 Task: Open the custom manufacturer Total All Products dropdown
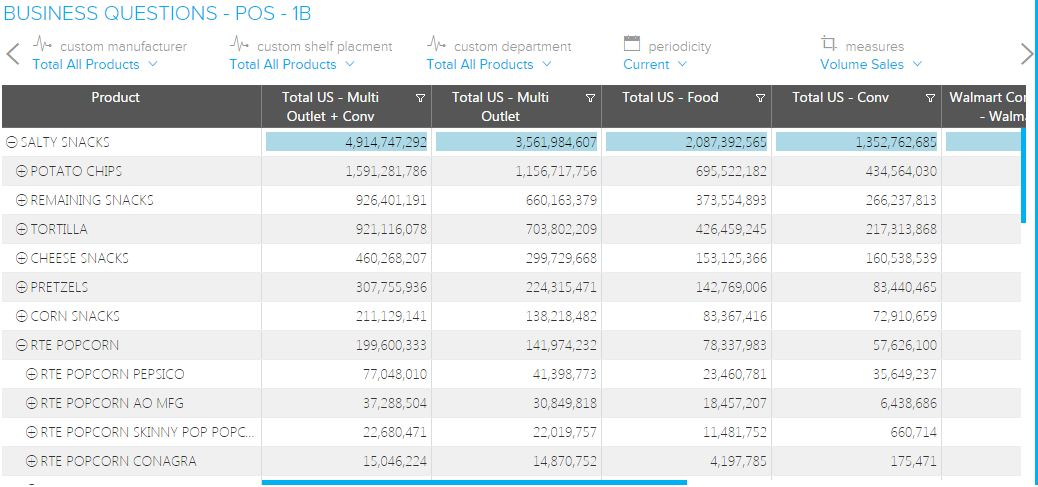pos(95,64)
